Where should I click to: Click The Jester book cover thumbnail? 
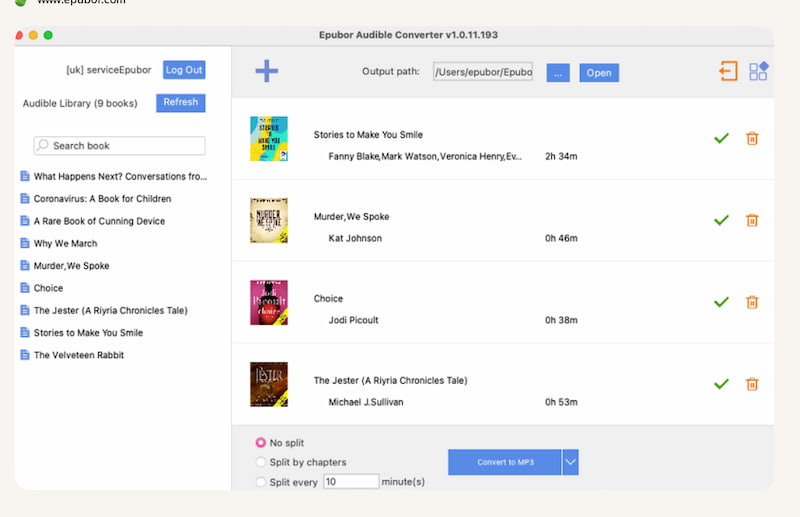click(269, 384)
